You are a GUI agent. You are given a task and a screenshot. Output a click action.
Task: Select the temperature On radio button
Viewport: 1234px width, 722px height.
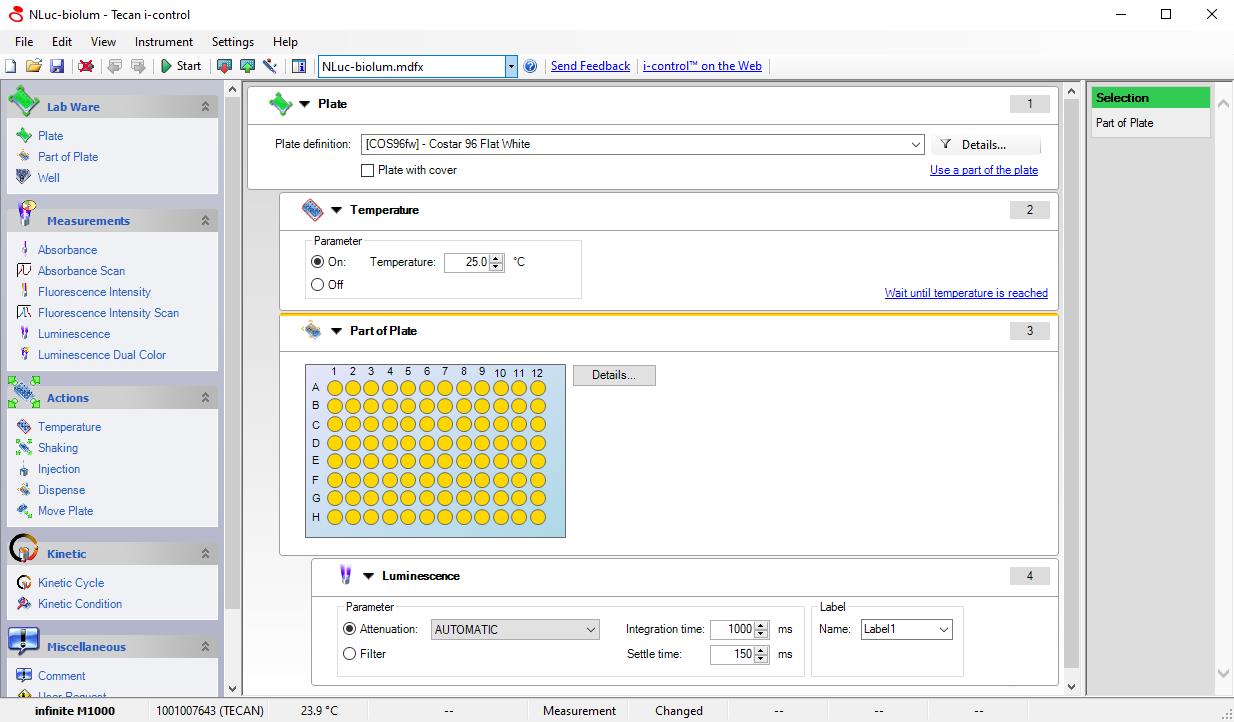[318, 262]
